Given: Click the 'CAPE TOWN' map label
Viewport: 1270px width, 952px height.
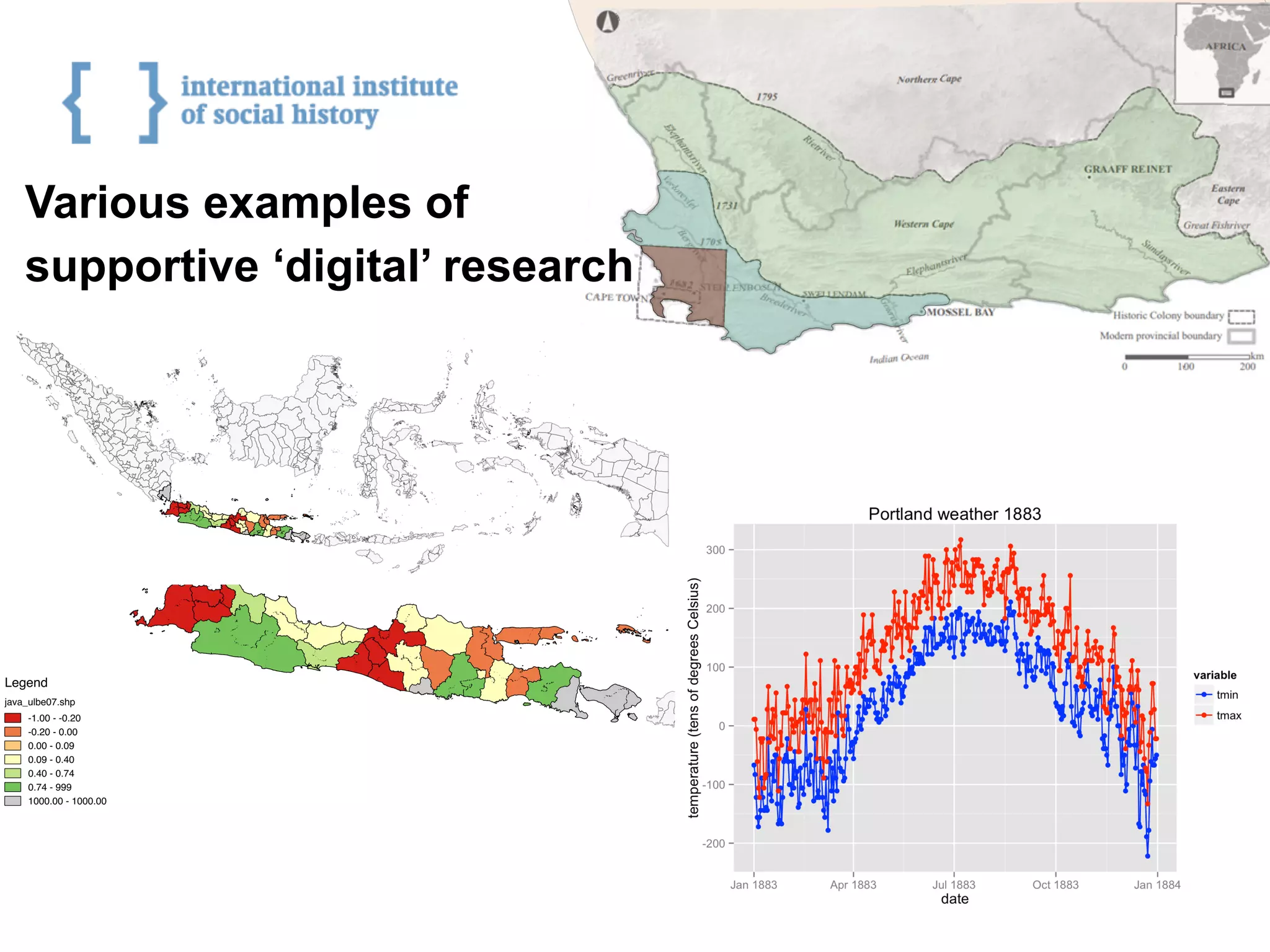Looking at the screenshot, I should (616, 297).
